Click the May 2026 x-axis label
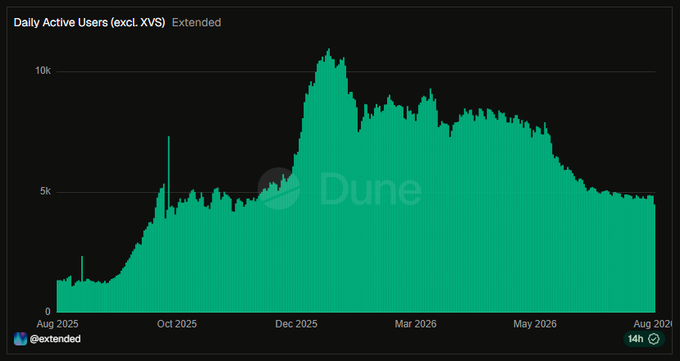680x361 pixels. pyautogui.click(x=535, y=324)
